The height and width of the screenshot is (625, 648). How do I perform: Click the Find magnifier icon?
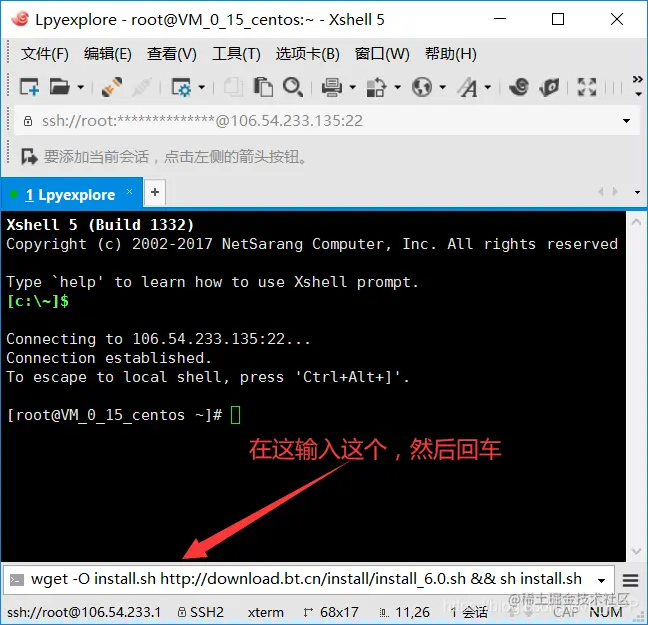click(x=293, y=87)
